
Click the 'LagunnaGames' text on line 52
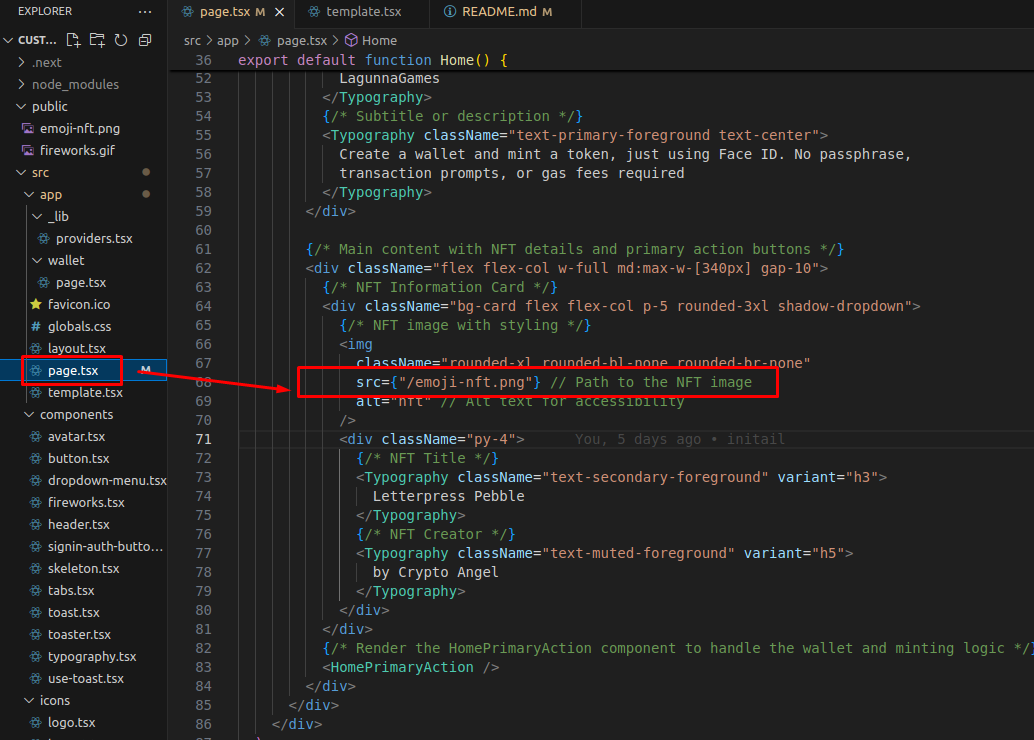coord(389,78)
